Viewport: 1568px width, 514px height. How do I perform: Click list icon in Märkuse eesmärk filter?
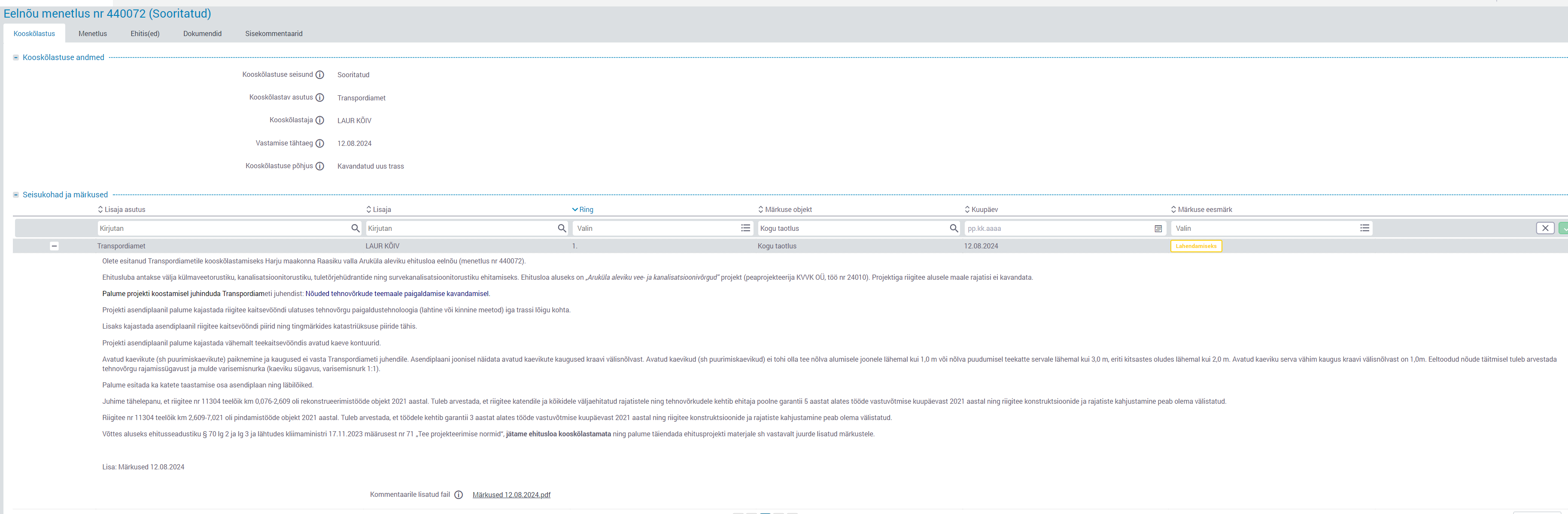click(1364, 228)
